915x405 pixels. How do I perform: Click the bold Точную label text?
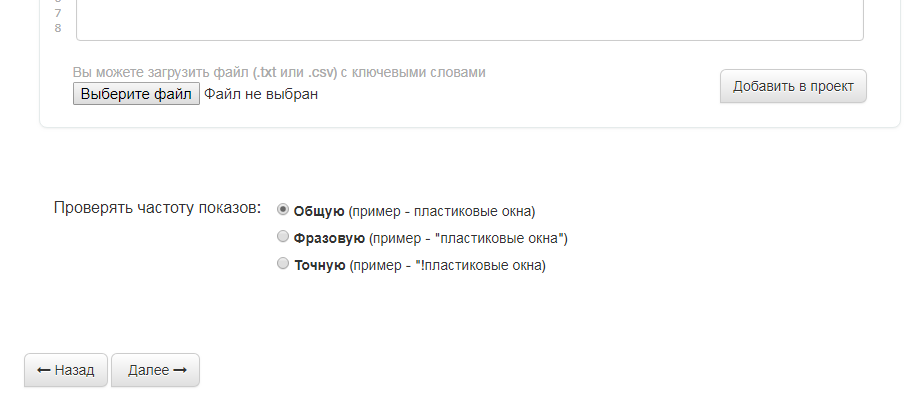(x=319, y=265)
